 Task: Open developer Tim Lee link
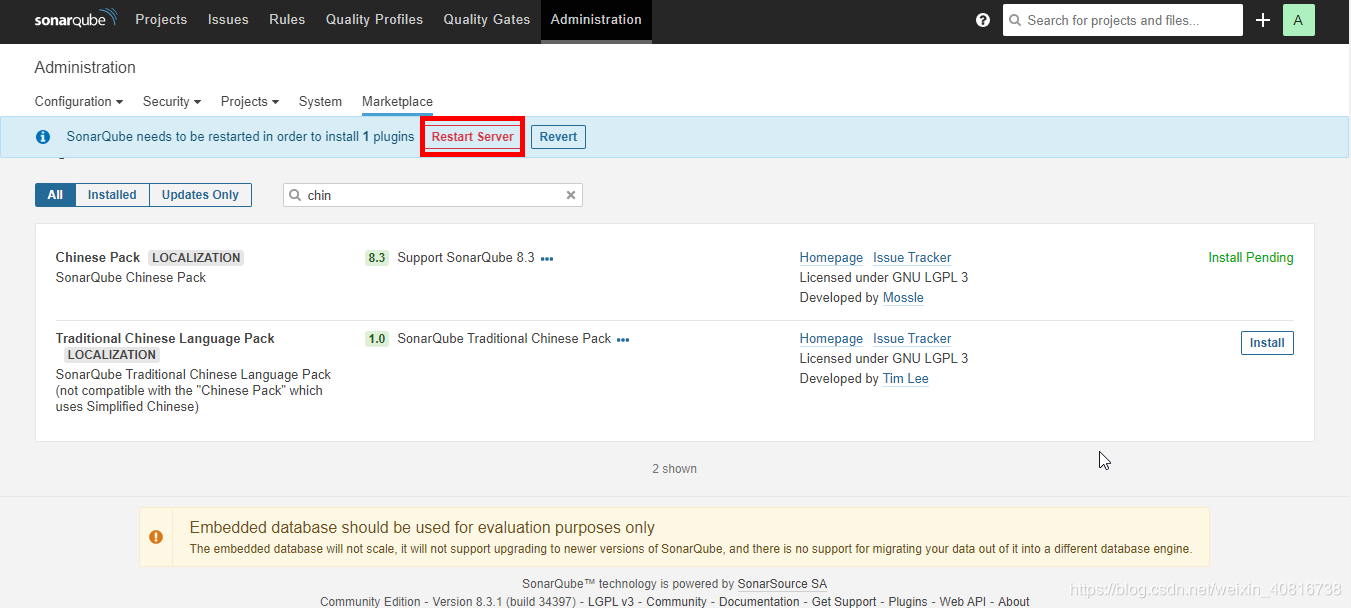[905, 379]
